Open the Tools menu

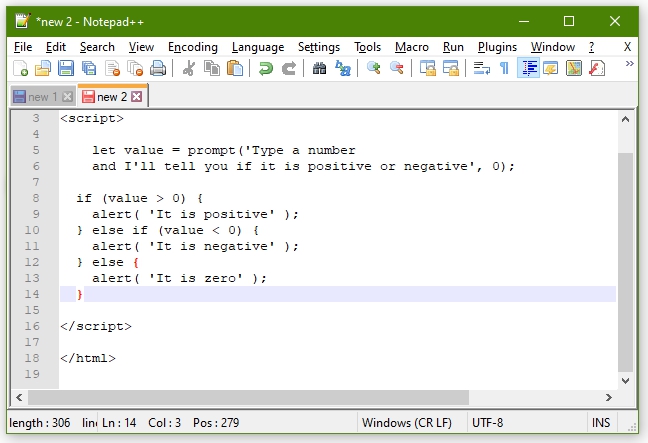coord(367,47)
